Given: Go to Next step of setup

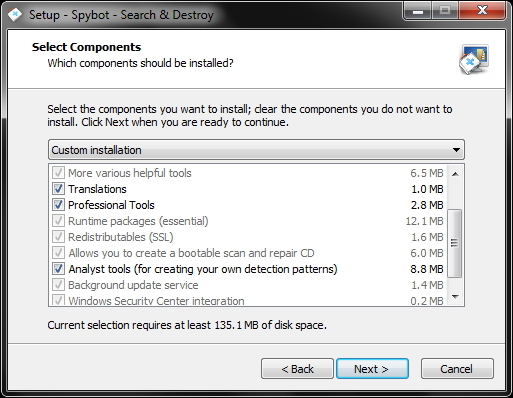Looking at the screenshot, I should pyautogui.click(x=372, y=369).
